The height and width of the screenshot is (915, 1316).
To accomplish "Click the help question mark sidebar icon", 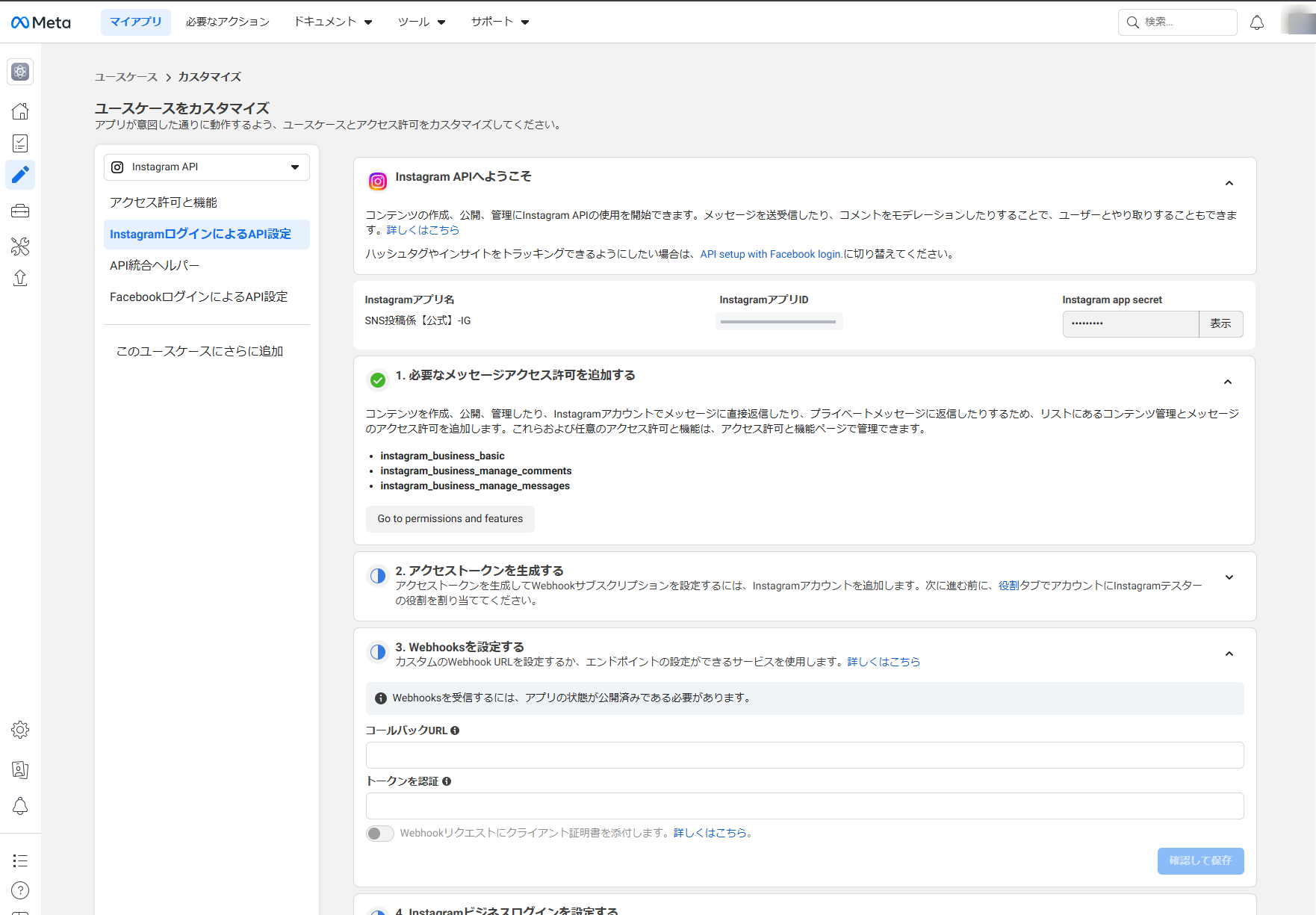I will (20, 890).
